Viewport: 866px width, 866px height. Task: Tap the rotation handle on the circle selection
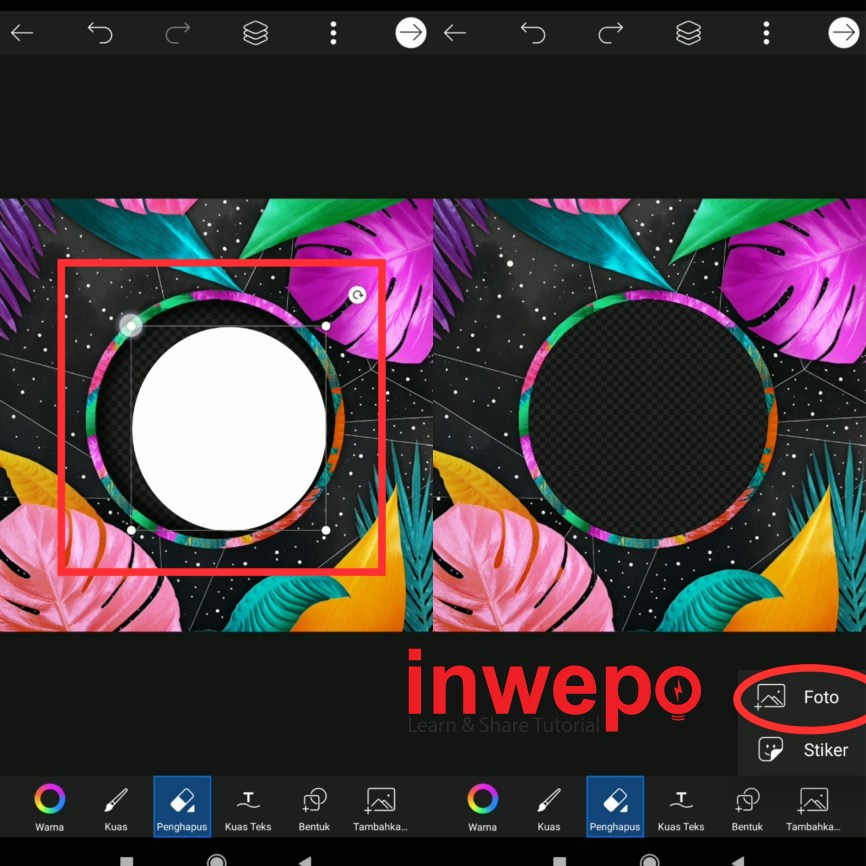pyautogui.click(x=358, y=295)
